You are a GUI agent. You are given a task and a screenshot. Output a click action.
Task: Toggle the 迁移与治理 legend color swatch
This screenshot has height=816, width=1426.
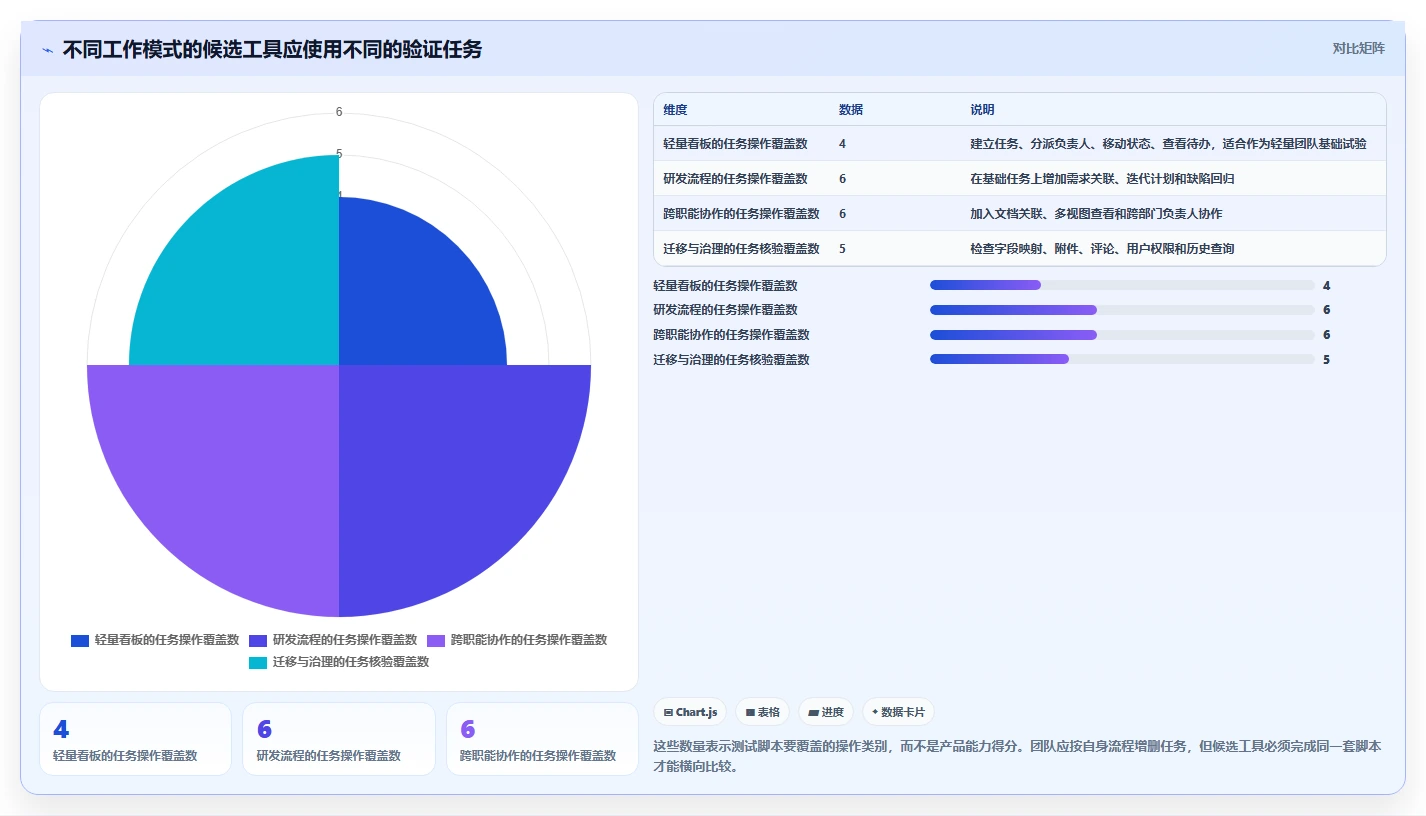(x=258, y=662)
